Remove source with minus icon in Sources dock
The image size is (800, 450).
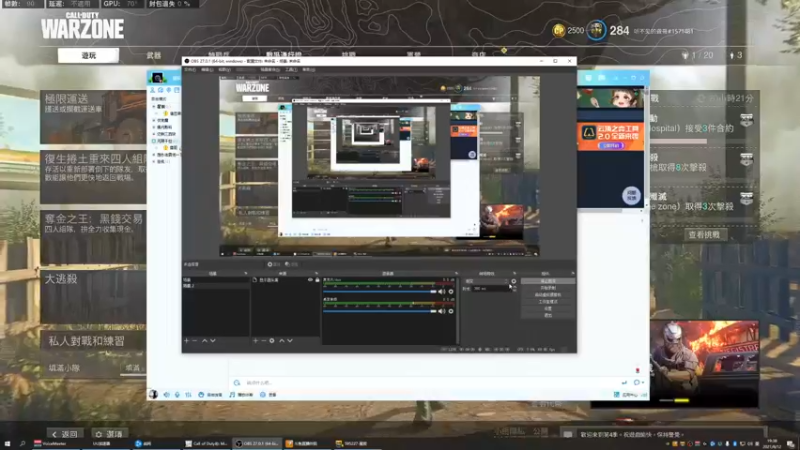[x=264, y=340]
